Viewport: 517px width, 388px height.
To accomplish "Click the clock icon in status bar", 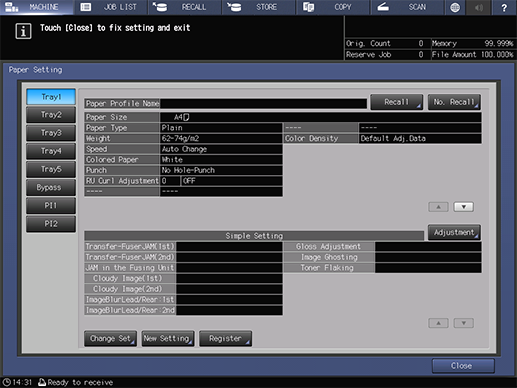I will [x=7, y=382].
